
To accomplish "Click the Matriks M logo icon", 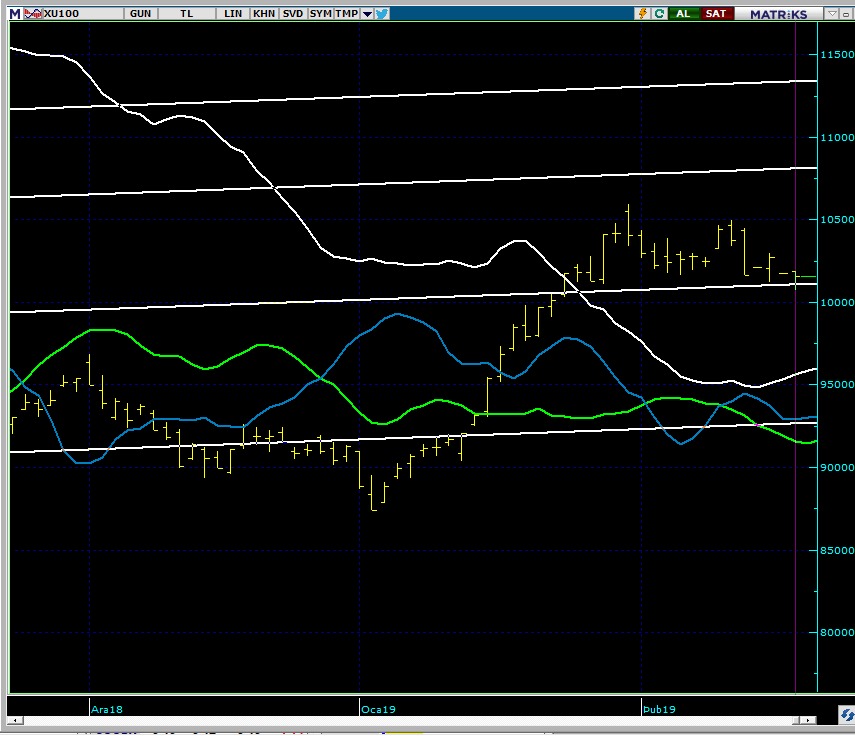I will 14,14.
